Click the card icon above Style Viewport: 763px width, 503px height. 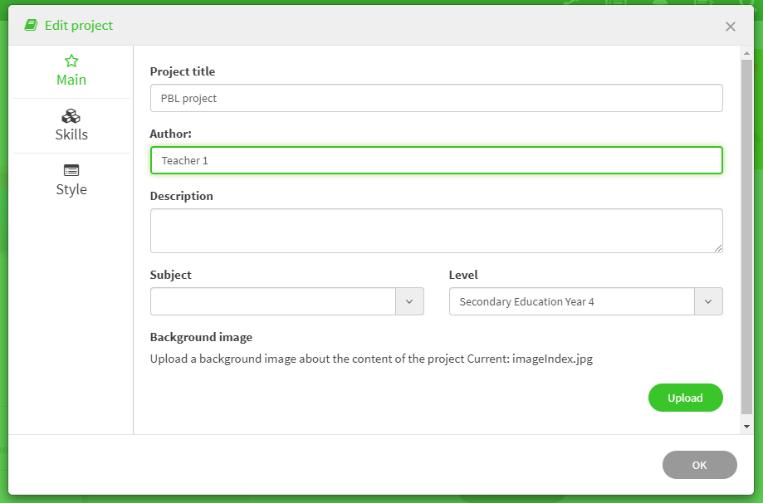[x=71, y=170]
